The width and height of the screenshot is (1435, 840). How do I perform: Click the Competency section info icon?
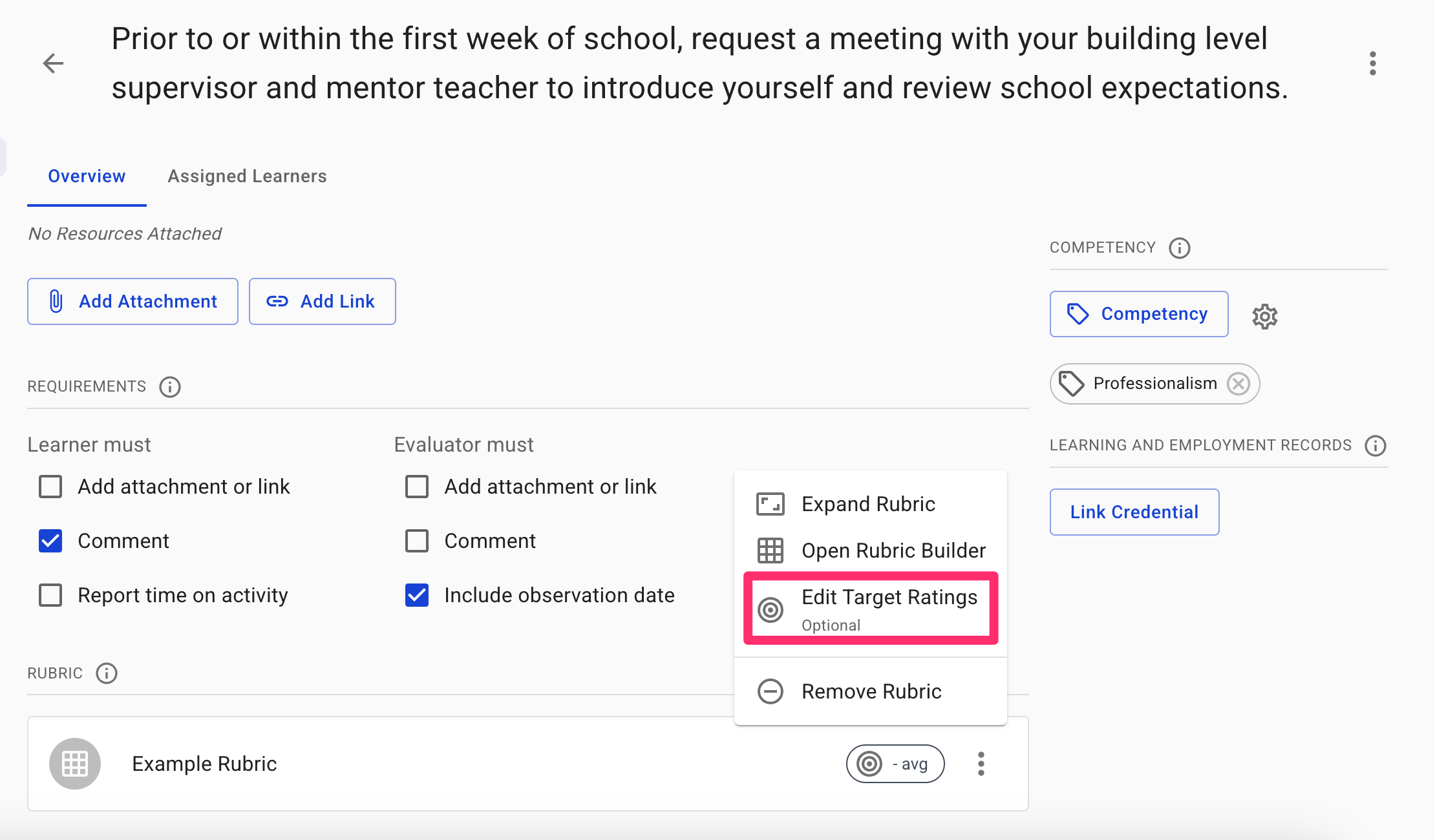tap(1179, 248)
